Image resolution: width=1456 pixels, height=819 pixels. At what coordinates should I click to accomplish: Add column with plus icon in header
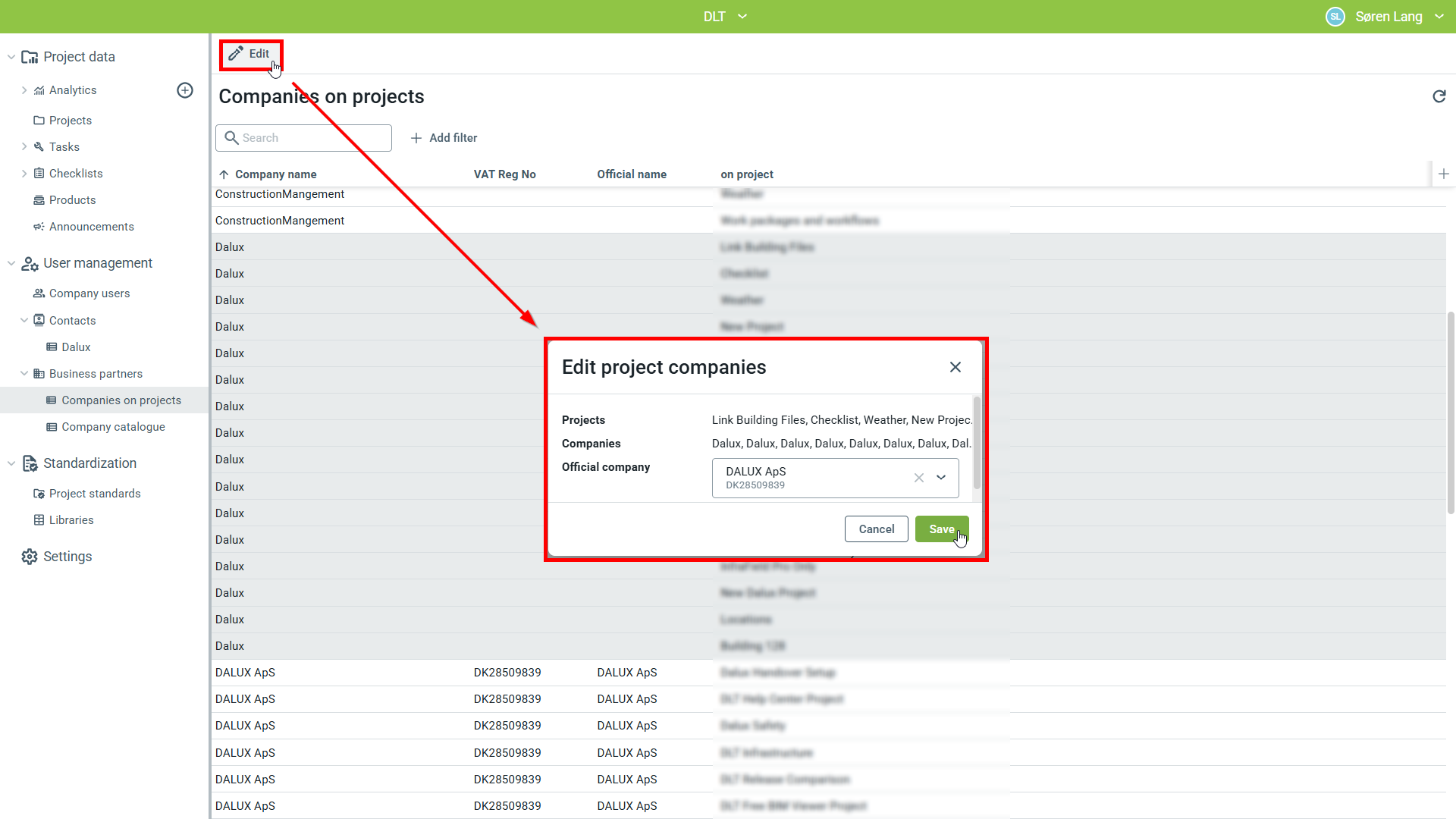[1443, 174]
